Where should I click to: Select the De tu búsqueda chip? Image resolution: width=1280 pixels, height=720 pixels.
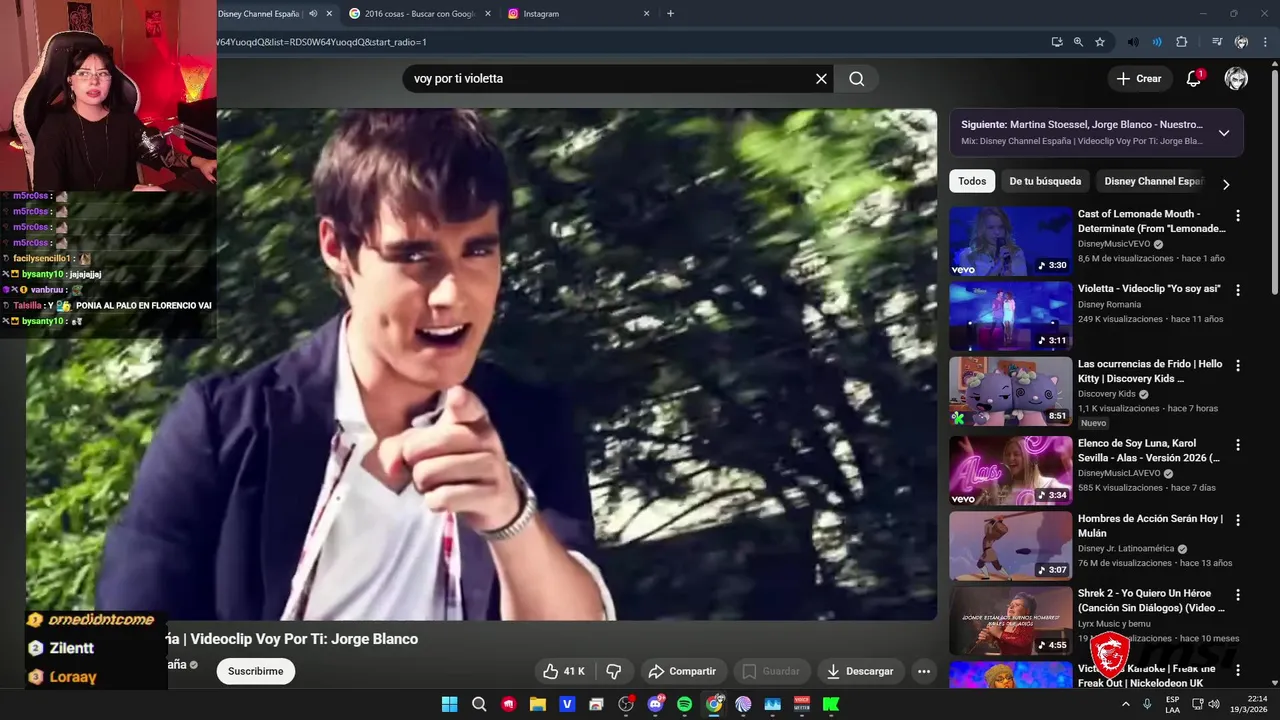[x=1045, y=181]
